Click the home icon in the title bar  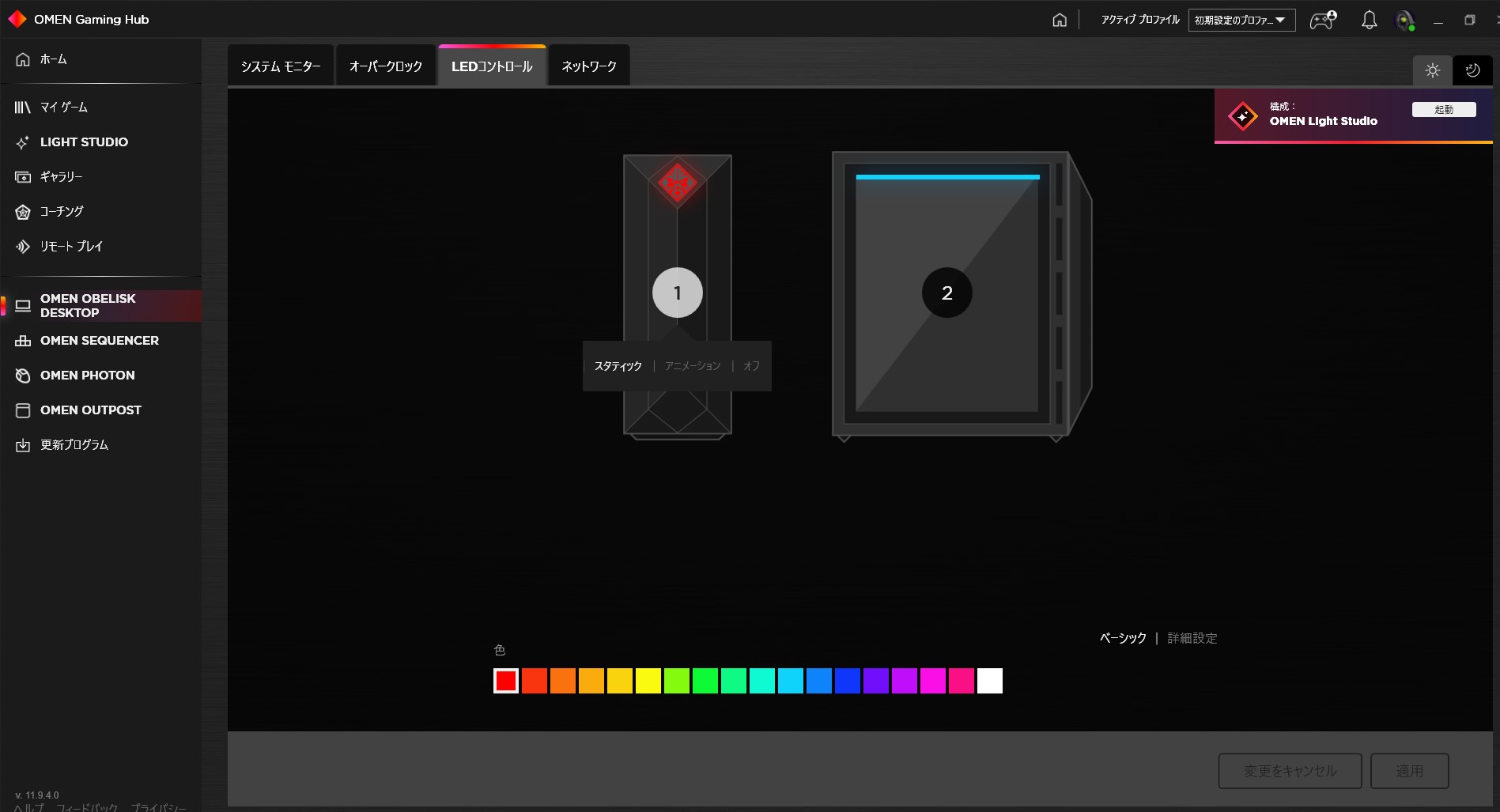click(1060, 21)
